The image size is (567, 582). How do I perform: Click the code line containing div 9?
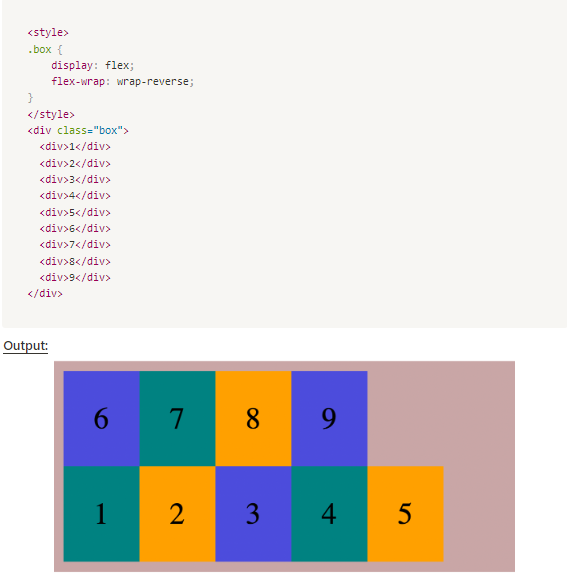[x=75, y=278]
